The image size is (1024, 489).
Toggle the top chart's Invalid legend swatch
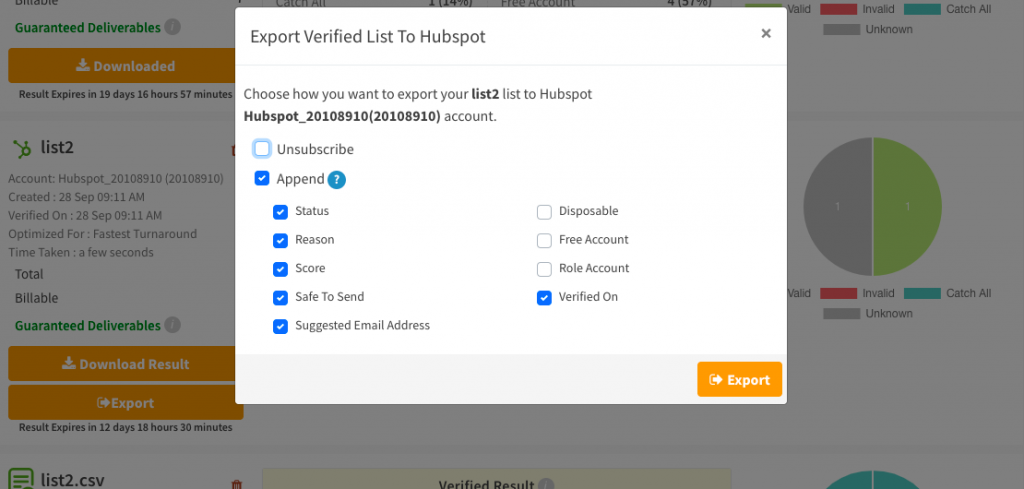pyautogui.click(x=838, y=9)
